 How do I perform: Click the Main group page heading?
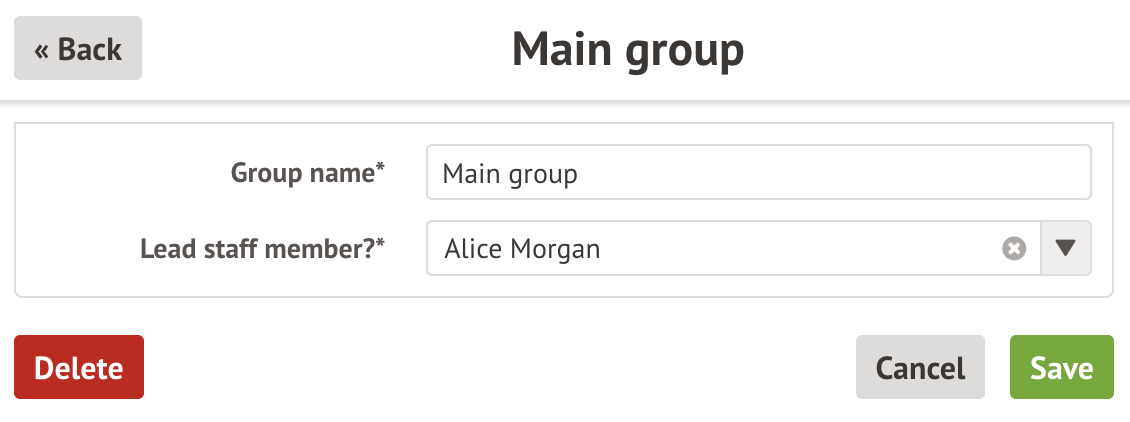click(628, 49)
